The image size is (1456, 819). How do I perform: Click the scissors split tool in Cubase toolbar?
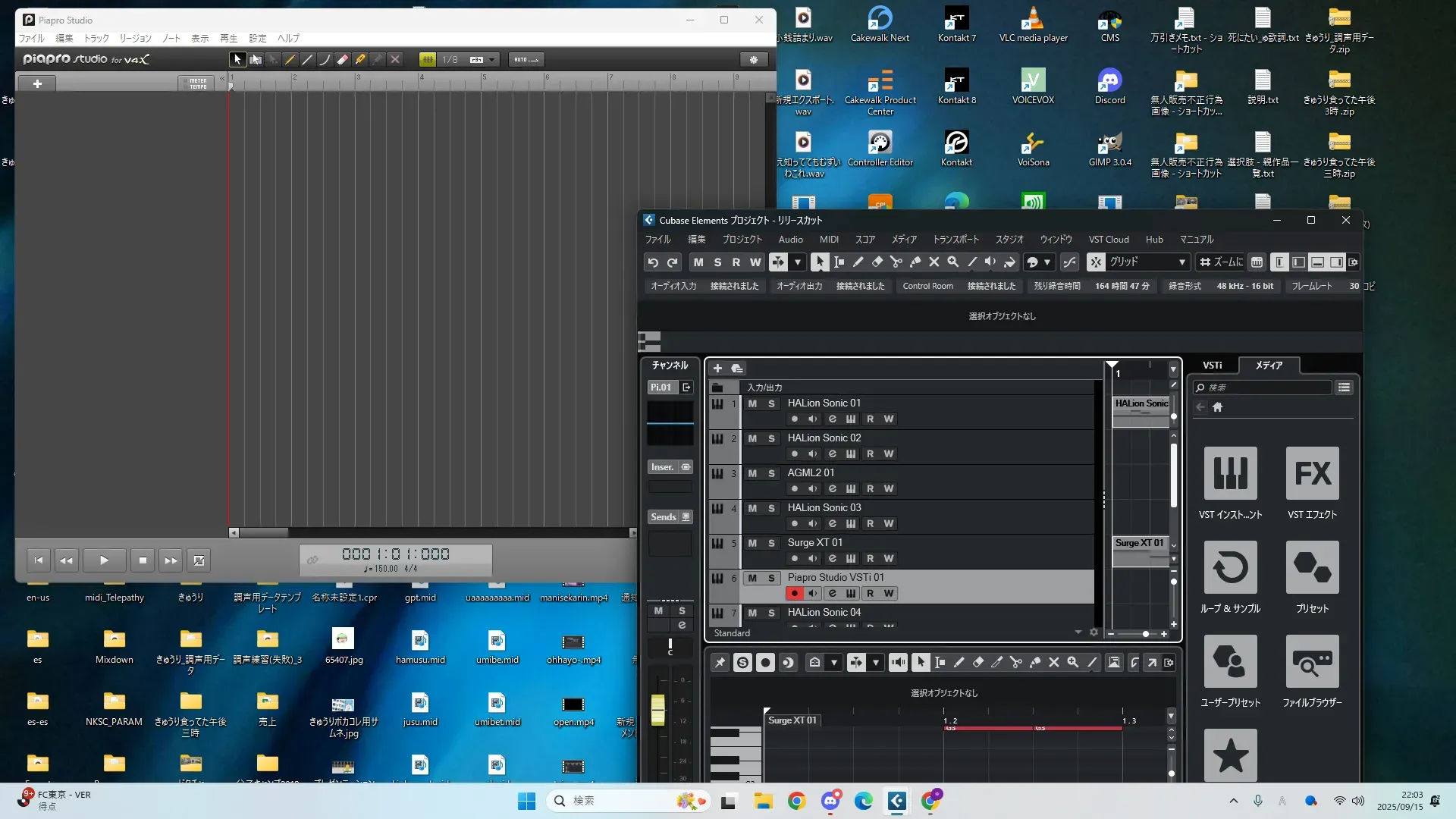pos(896,262)
